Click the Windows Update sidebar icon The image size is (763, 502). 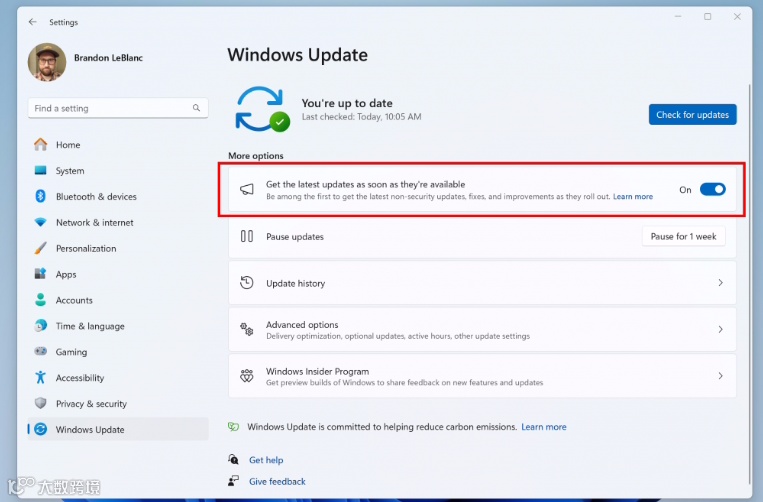[x=40, y=429]
